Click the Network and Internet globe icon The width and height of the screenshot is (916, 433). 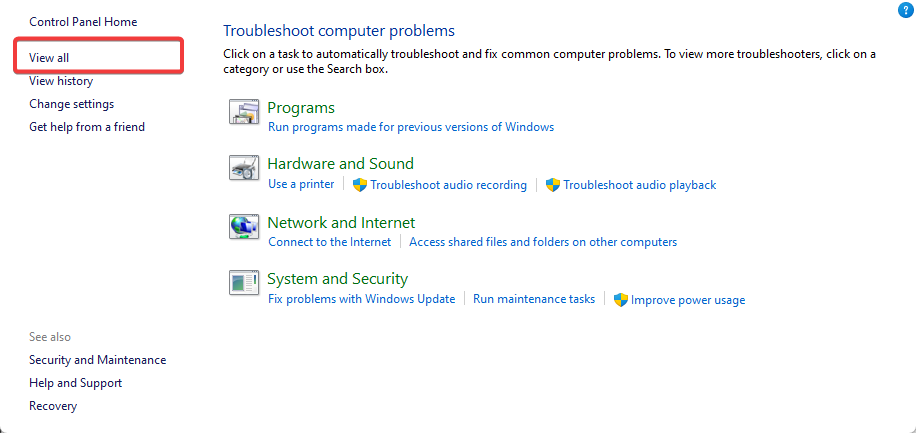pyautogui.click(x=244, y=227)
